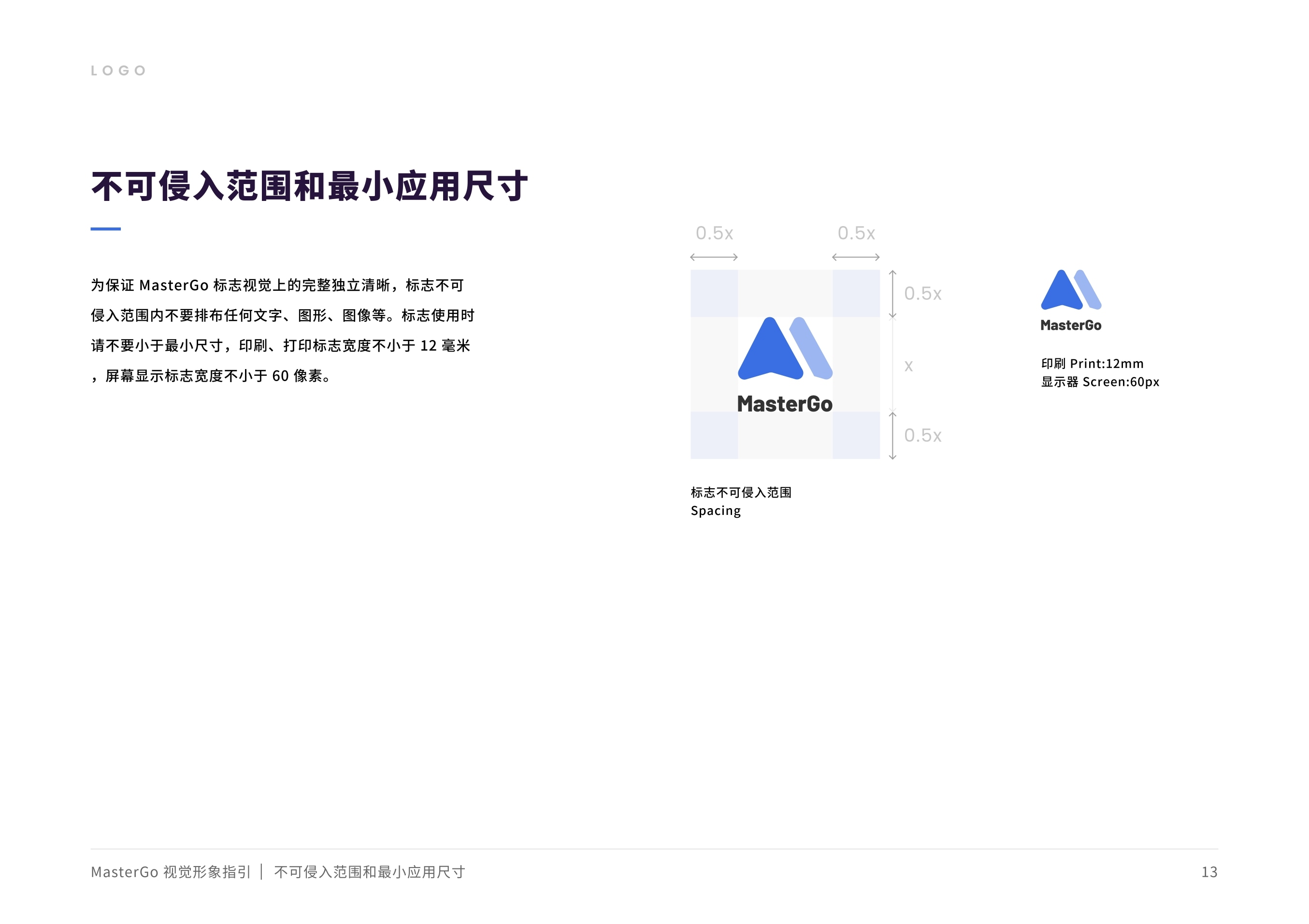Click the paragraph line starting 侵入范围内不要排布

(x=283, y=315)
